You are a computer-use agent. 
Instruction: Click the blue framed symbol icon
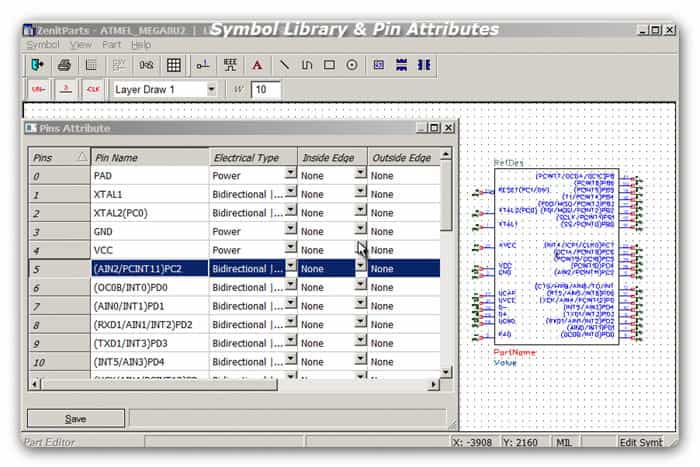pos(379,65)
